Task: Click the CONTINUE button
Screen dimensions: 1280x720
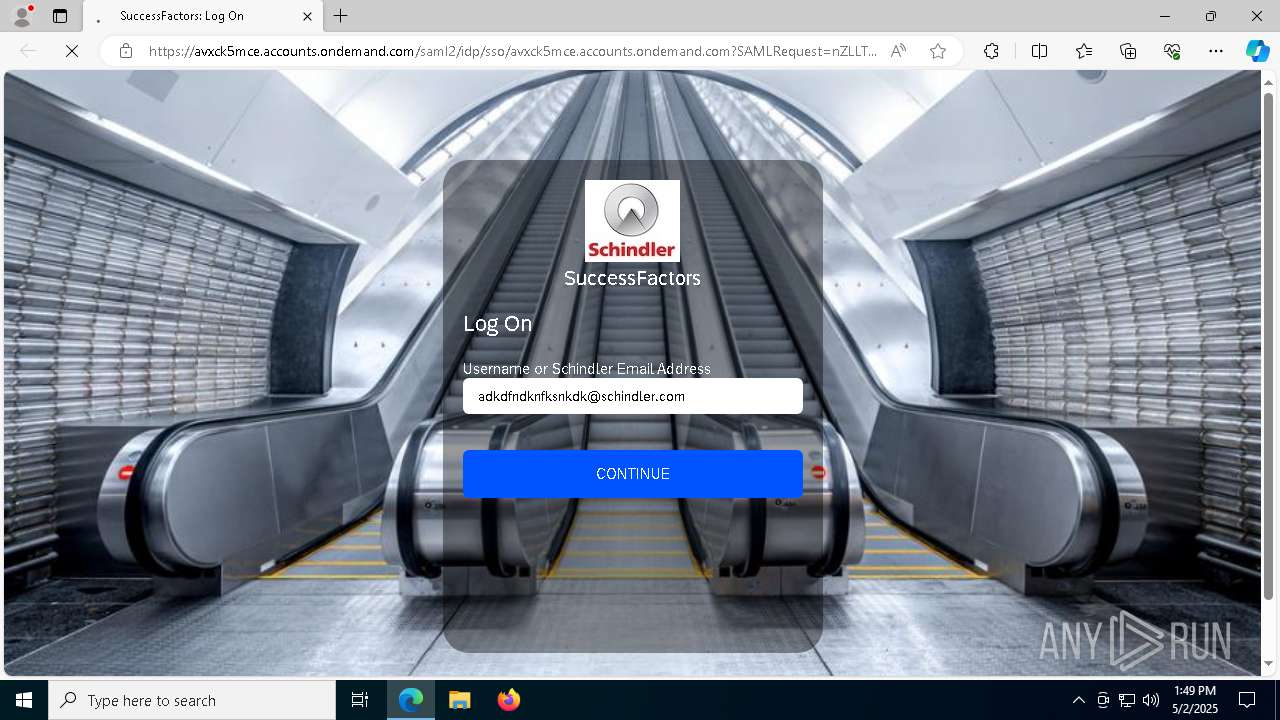Action: 632,474
